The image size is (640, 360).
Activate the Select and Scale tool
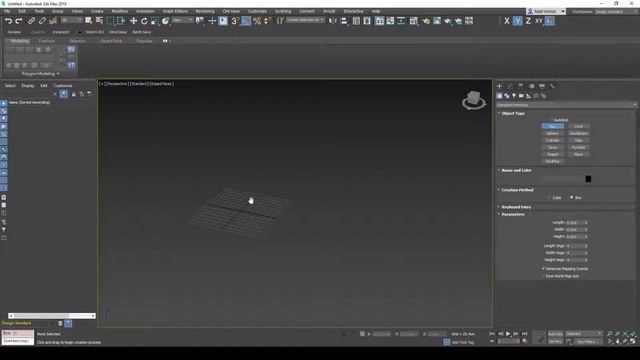pos(155,21)
